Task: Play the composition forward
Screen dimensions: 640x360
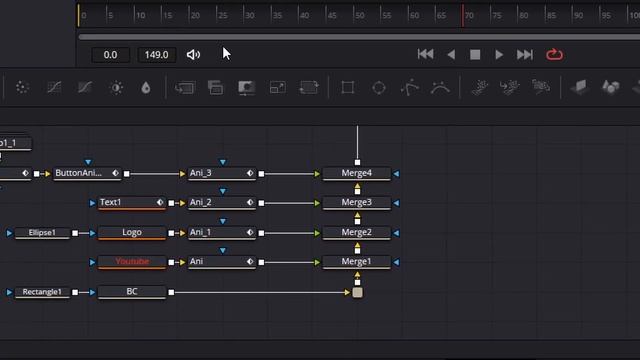Action: (499, 55)
